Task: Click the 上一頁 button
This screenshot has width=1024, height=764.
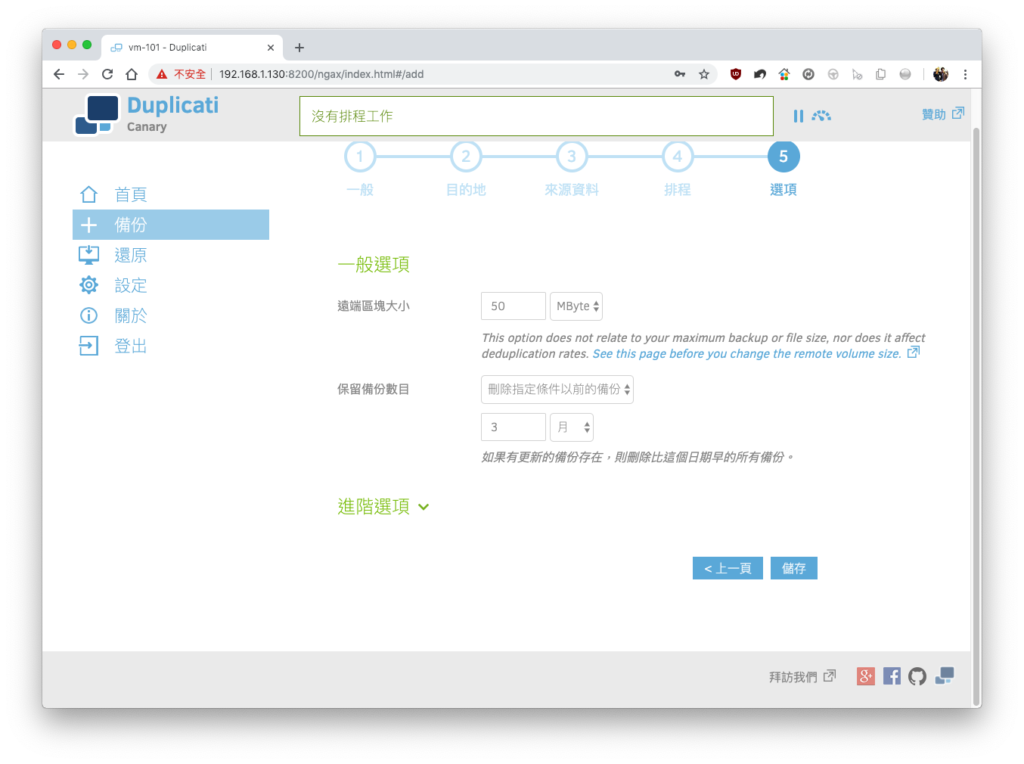Action: coord(728,568)
